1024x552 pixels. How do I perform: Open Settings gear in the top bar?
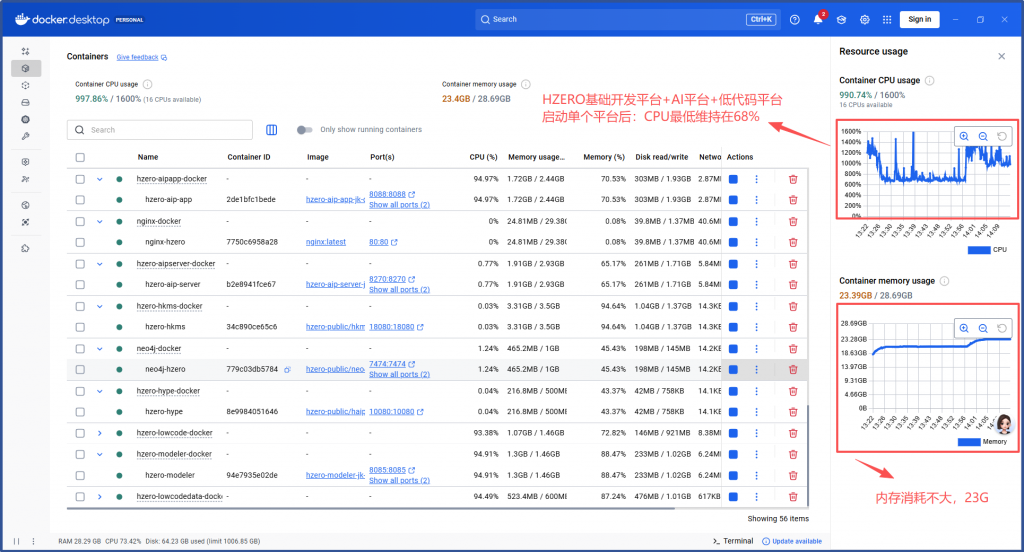pos(864,19)
